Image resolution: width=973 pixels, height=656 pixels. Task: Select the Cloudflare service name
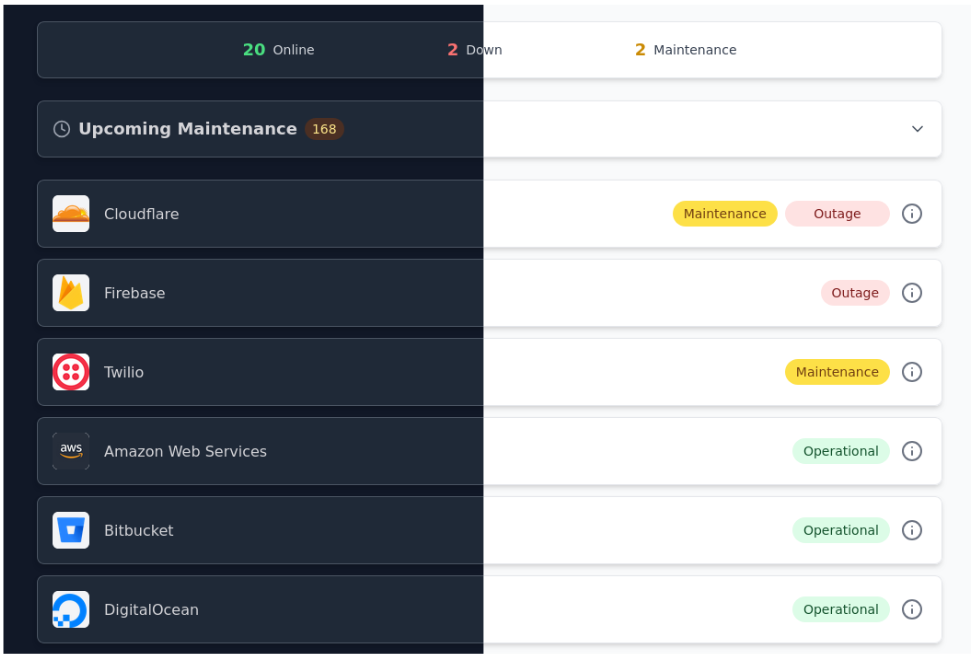tap(141, 214)
